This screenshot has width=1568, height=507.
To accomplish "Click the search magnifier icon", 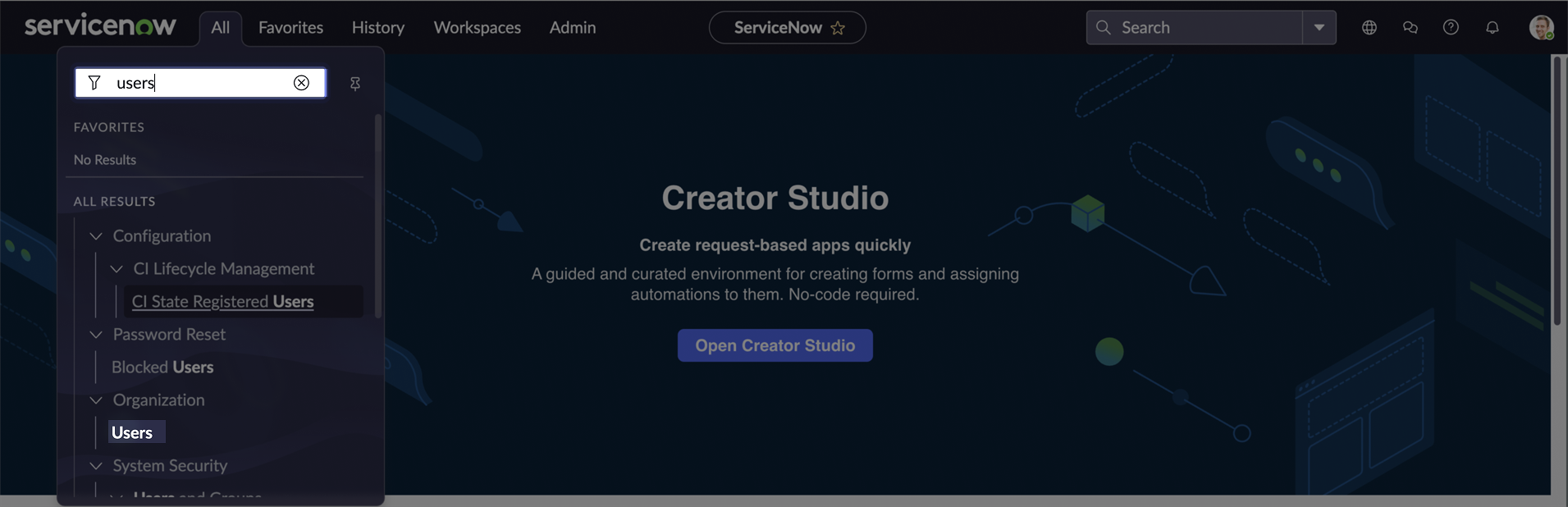I will [1104, 27].
